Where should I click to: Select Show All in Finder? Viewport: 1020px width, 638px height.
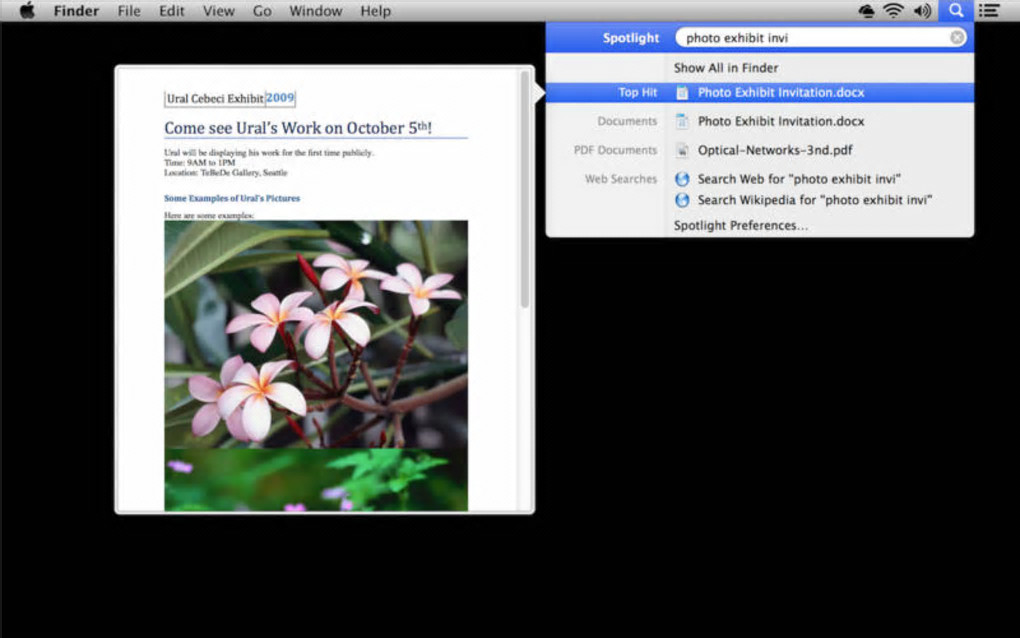pyautogui.click(x=726, y=68)
